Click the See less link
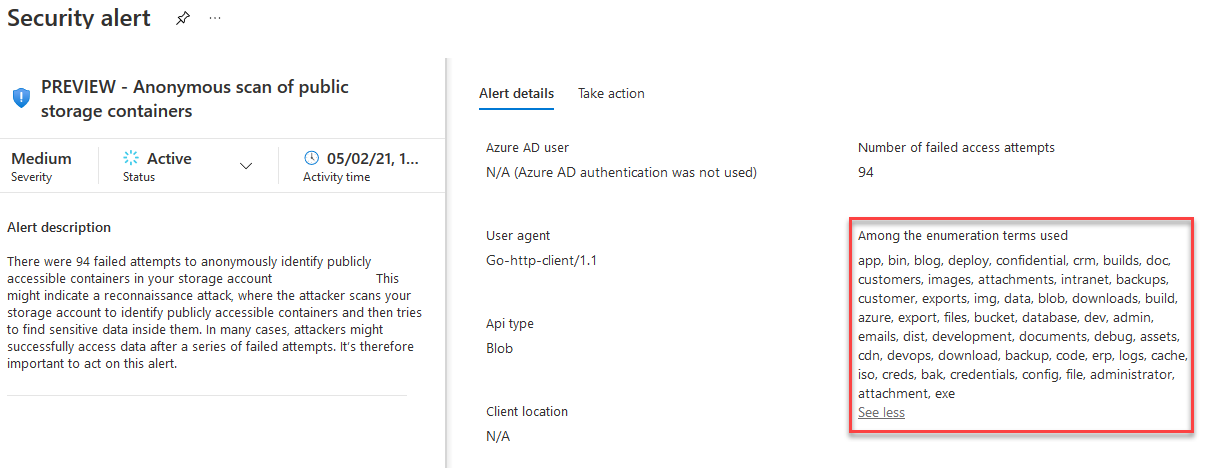 coord(881,412)
